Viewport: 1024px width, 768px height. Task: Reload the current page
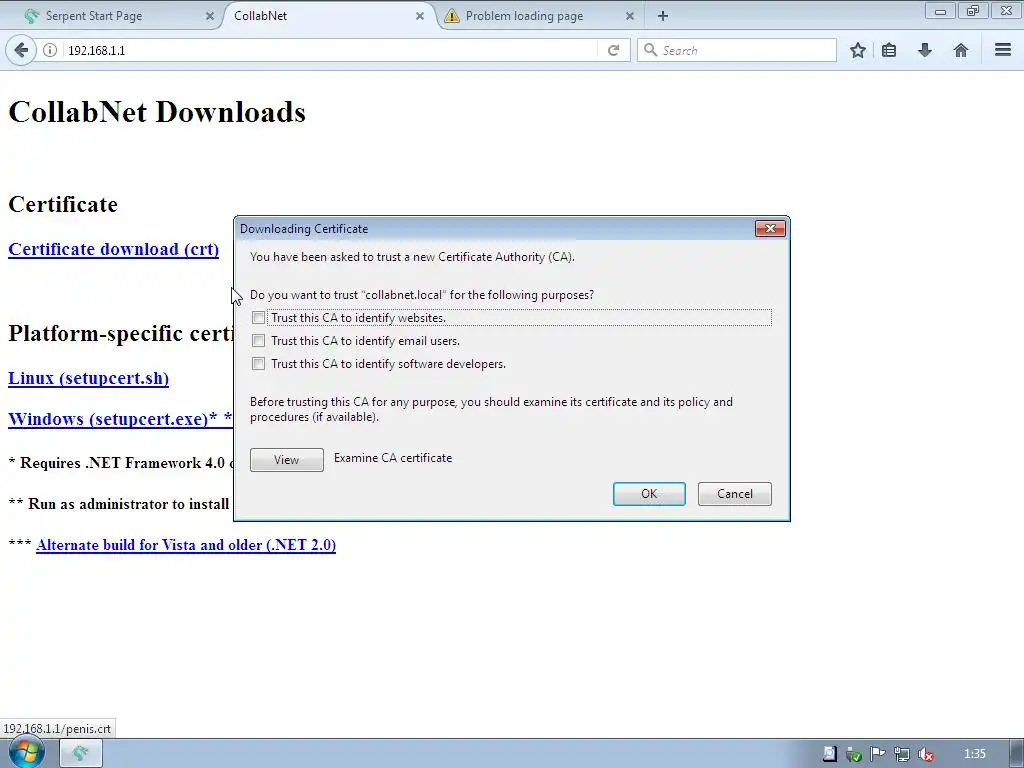(x=613, y=50)
